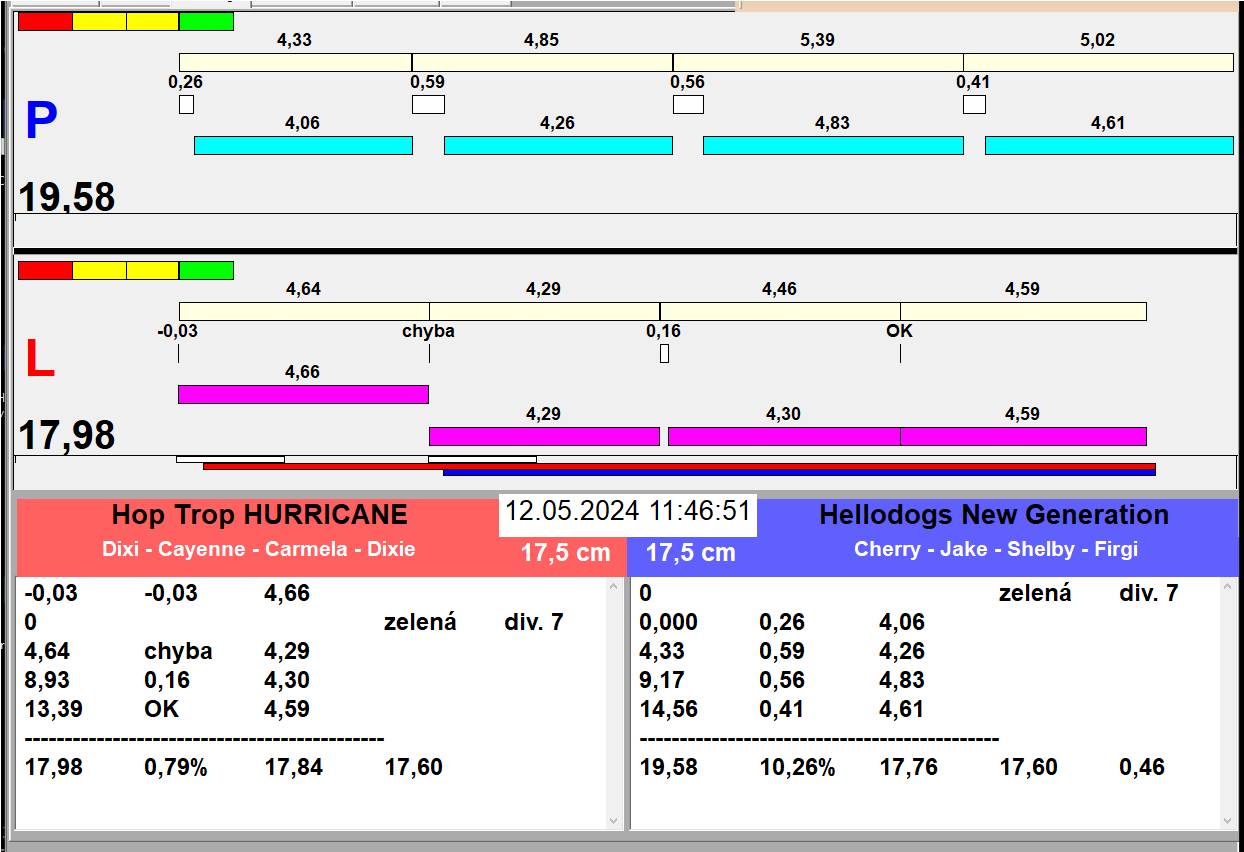The image size is (1244, 852).
Task: Click the small pass box under 0,16
Action: click(x=664, y=353)
